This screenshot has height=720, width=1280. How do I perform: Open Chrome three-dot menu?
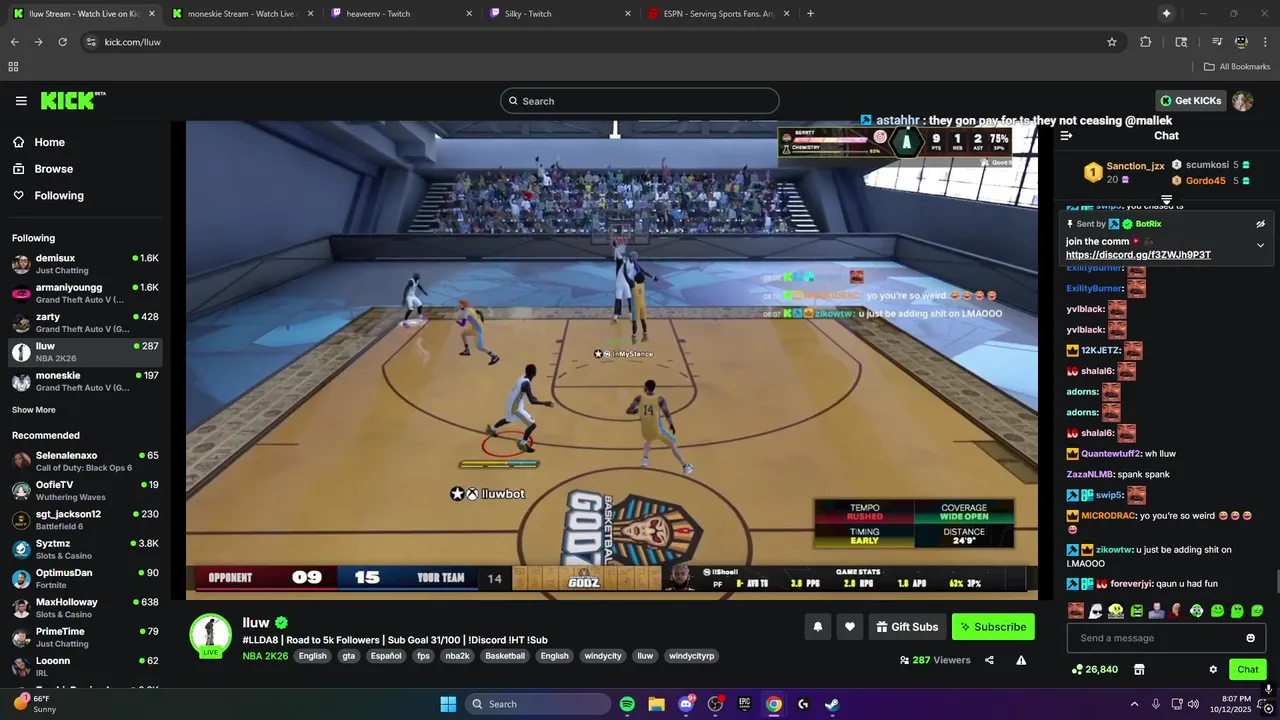tap(1266, 42)
